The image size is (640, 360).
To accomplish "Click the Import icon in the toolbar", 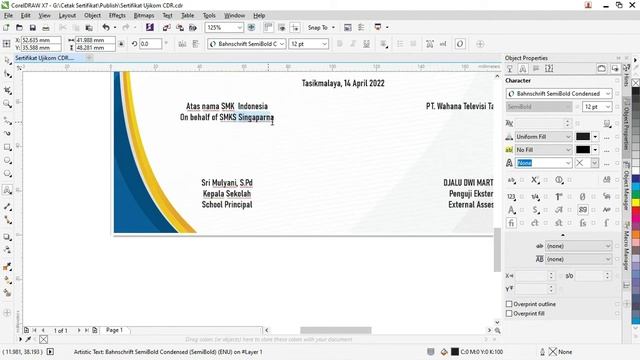I will coord(167,27).
